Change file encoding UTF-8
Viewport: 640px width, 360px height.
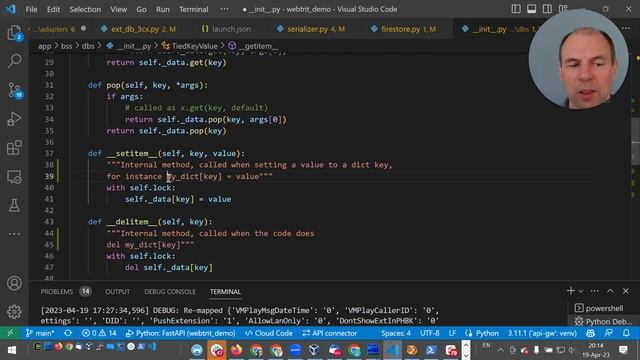tap(430, 333)
